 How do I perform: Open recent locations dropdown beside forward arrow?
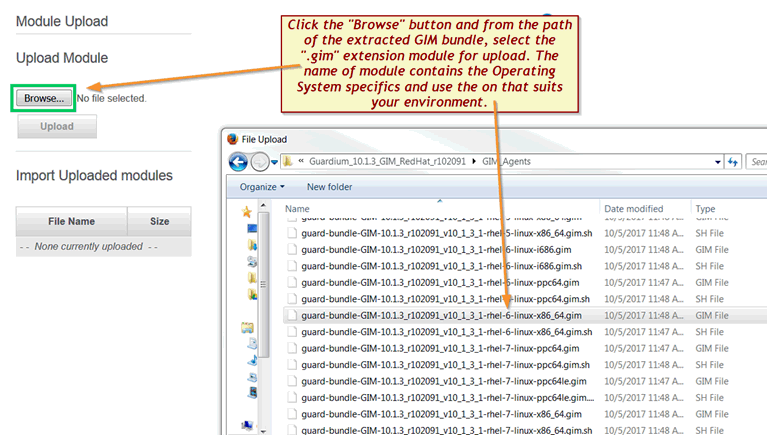click(274, 162)
